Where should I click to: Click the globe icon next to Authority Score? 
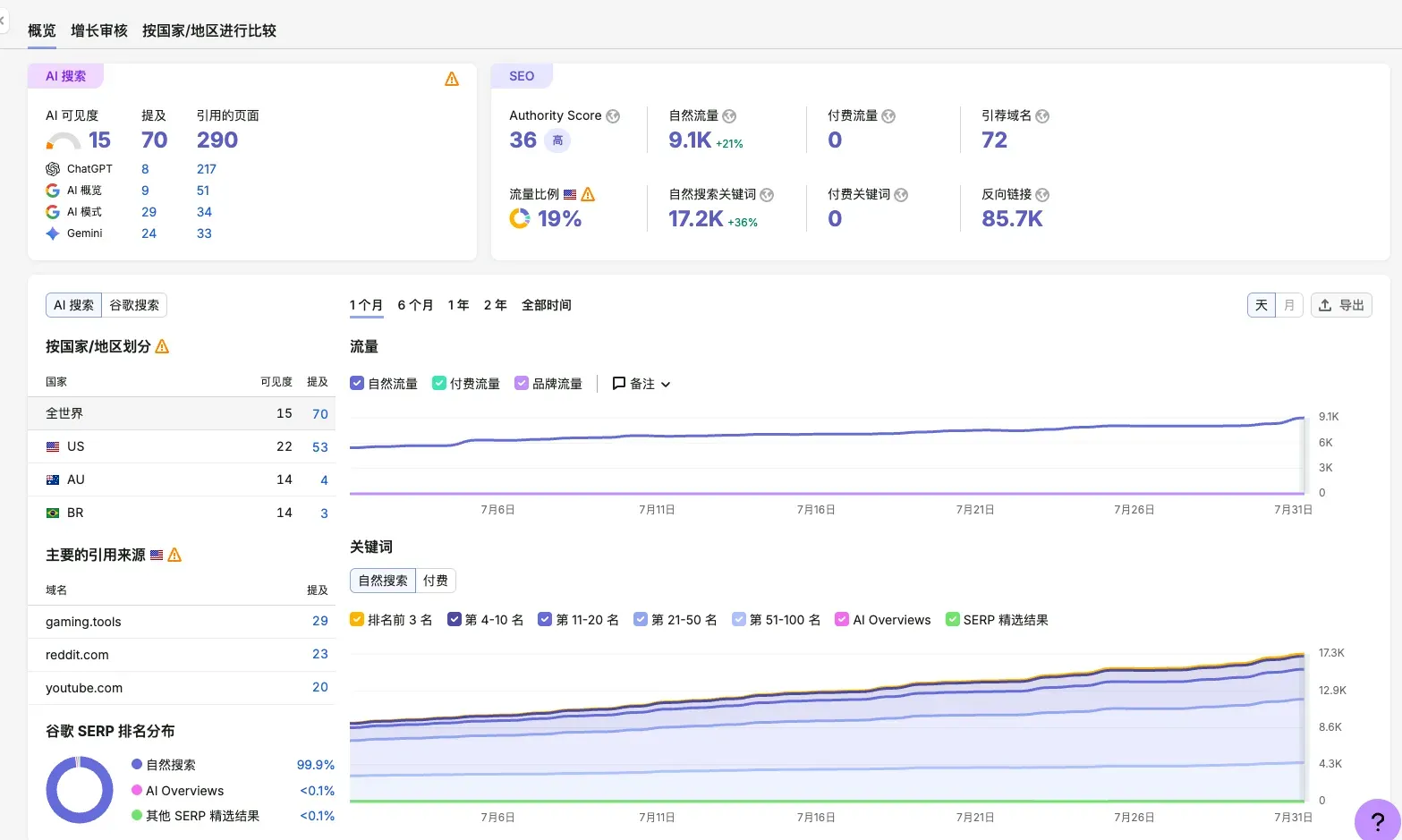point(613,116)
